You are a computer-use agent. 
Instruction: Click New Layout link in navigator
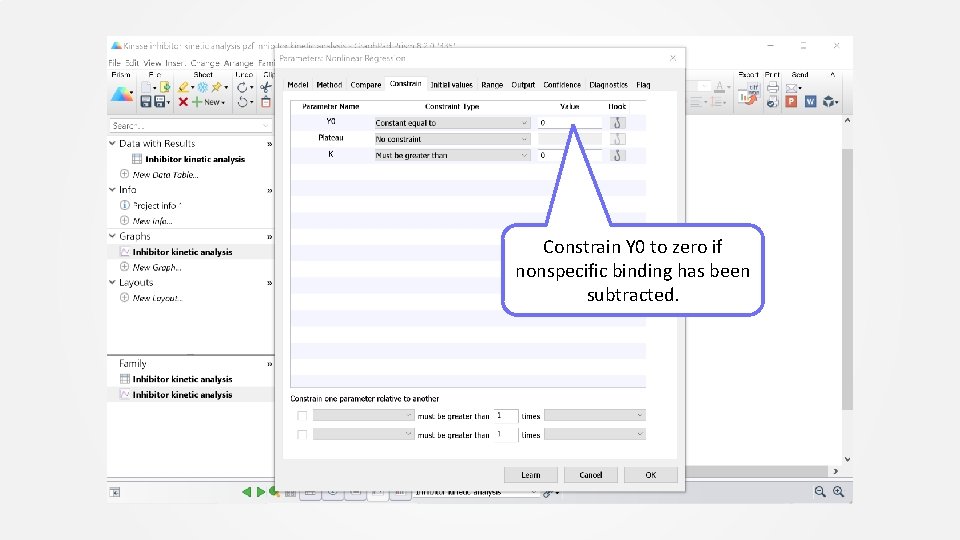(x=157, y=298)
